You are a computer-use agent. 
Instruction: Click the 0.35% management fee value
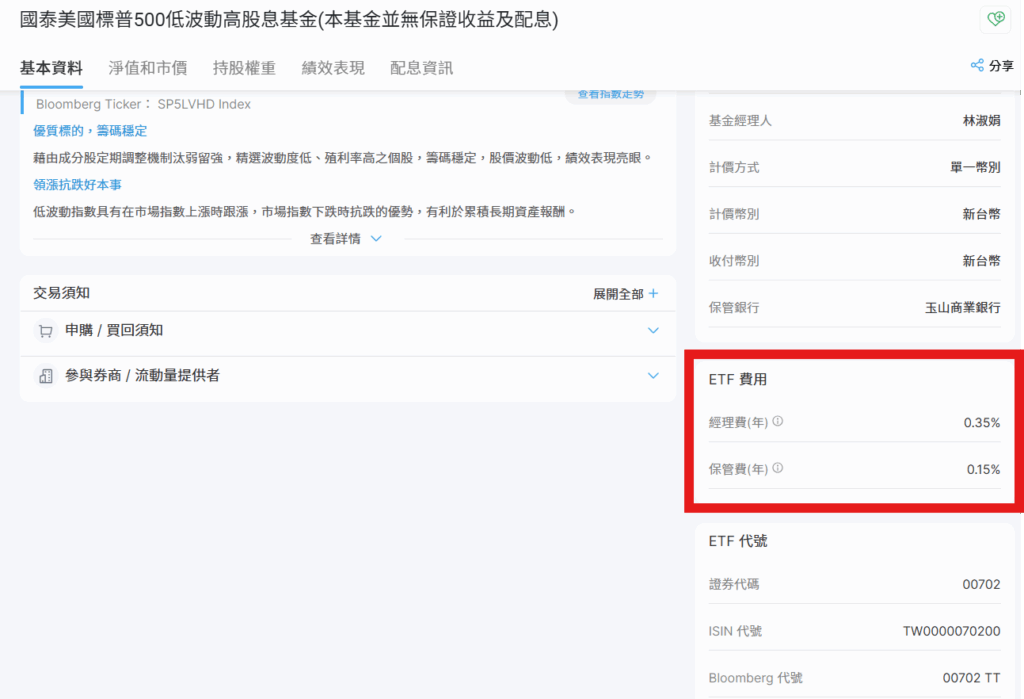click(982, 423)
